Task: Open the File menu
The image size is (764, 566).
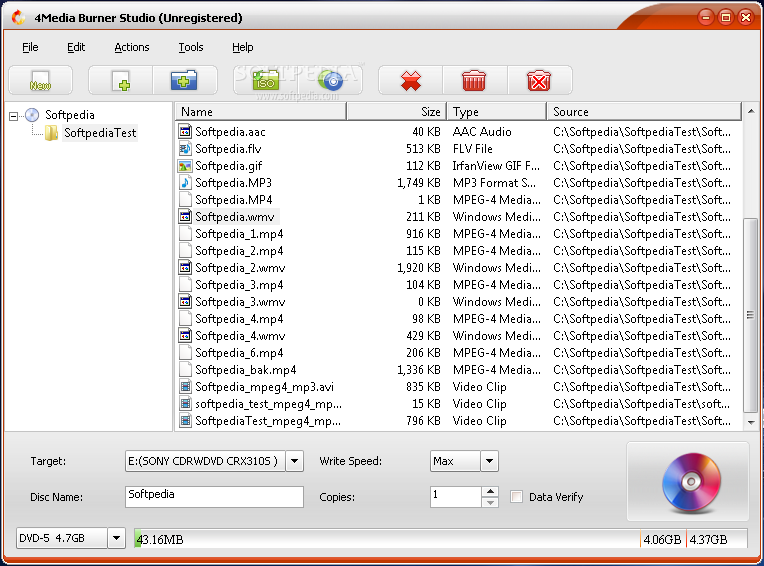Action: (x=30, y=47)
